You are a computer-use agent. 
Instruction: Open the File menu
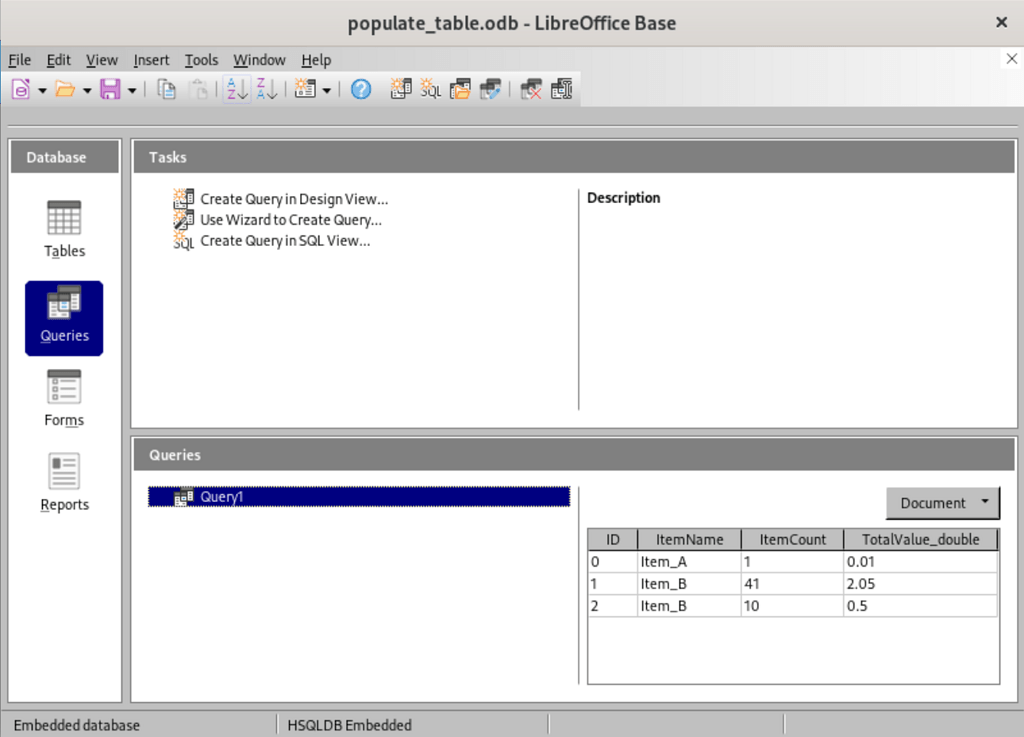(x=19, y=60)
